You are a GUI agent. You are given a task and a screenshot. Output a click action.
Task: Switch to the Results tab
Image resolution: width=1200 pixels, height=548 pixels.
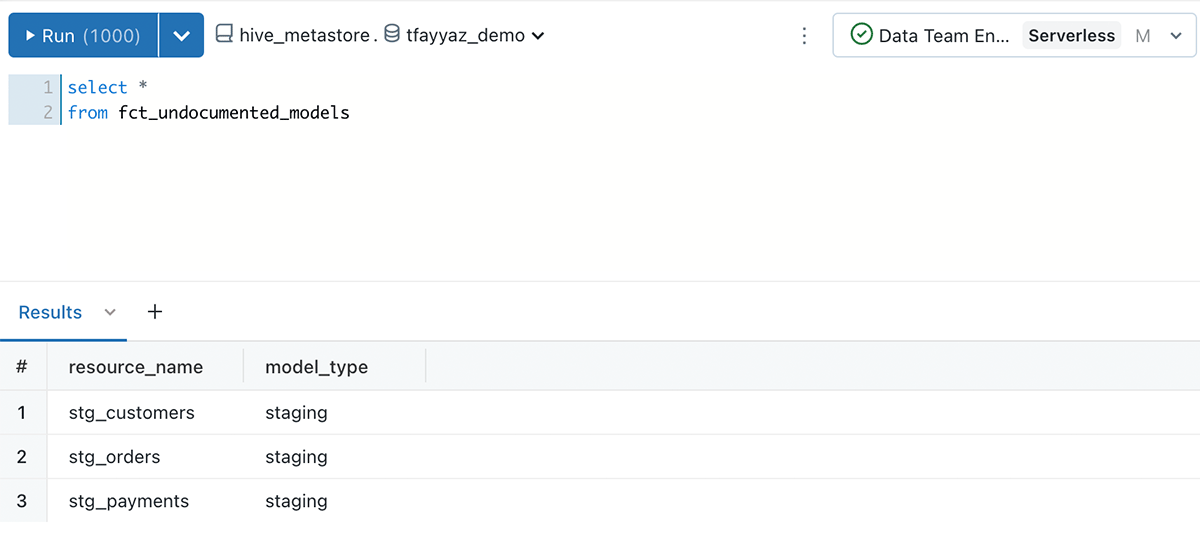(x=50, y=312)
